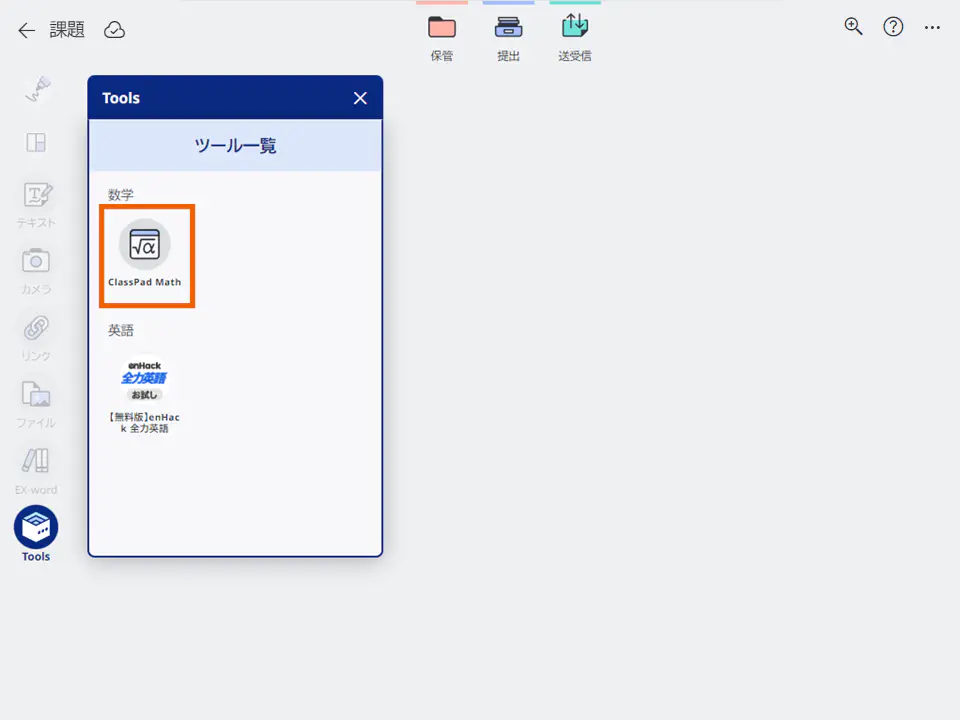This screenshot has height=720, width=960.
Task: Click the zoom magnifier icon
Action: pyautogui.click(x=853, y=27)
